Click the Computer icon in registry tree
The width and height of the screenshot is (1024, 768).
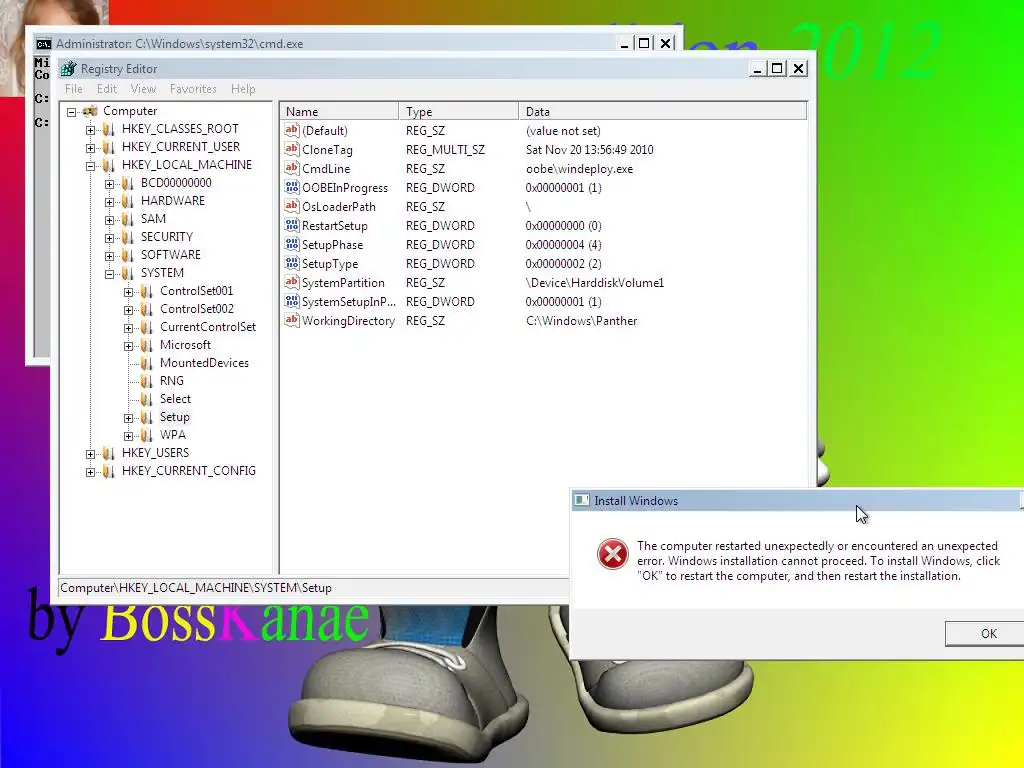click(x=91, y=111)
